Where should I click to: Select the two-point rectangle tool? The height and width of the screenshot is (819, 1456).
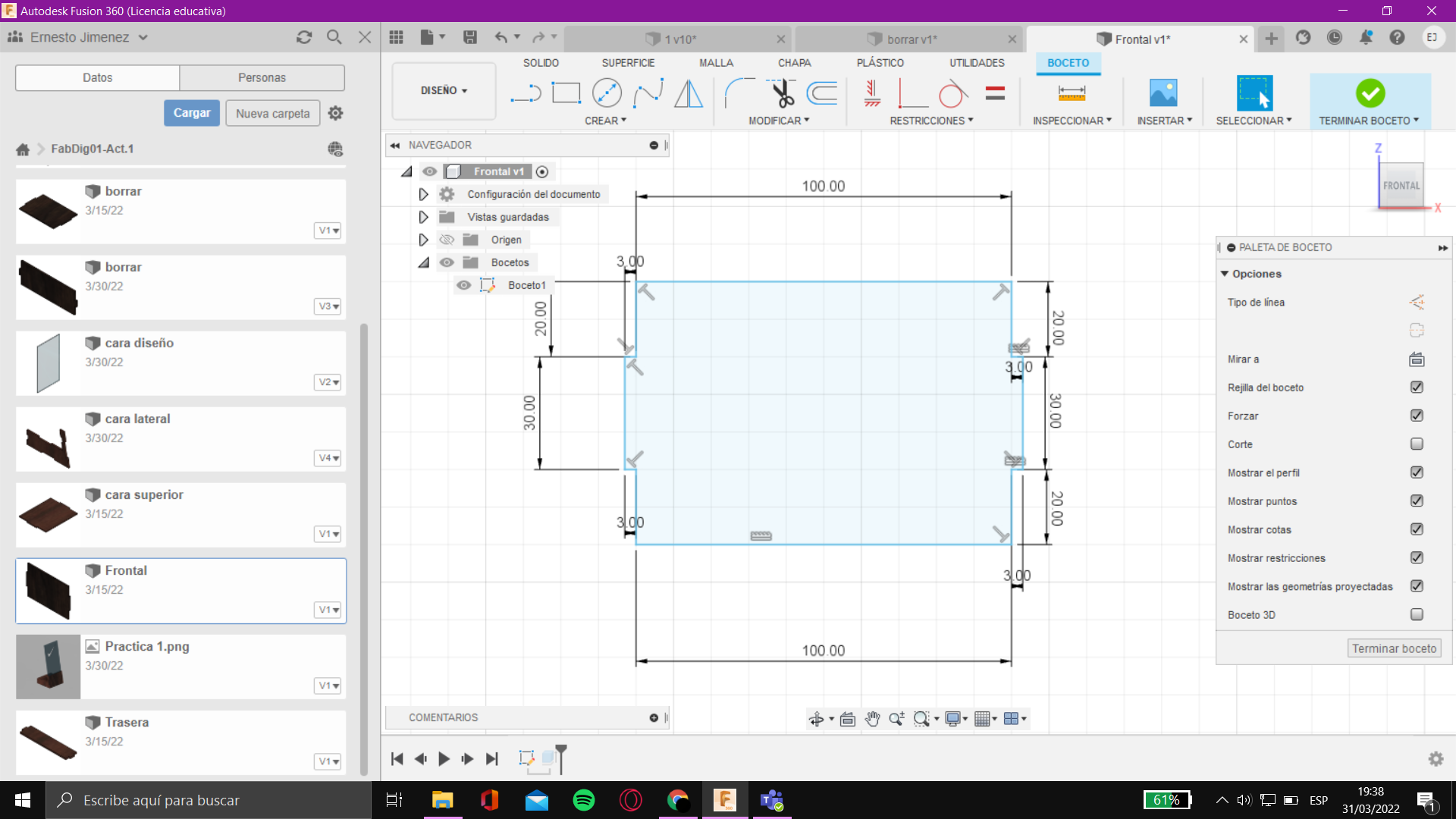[566, 93]
